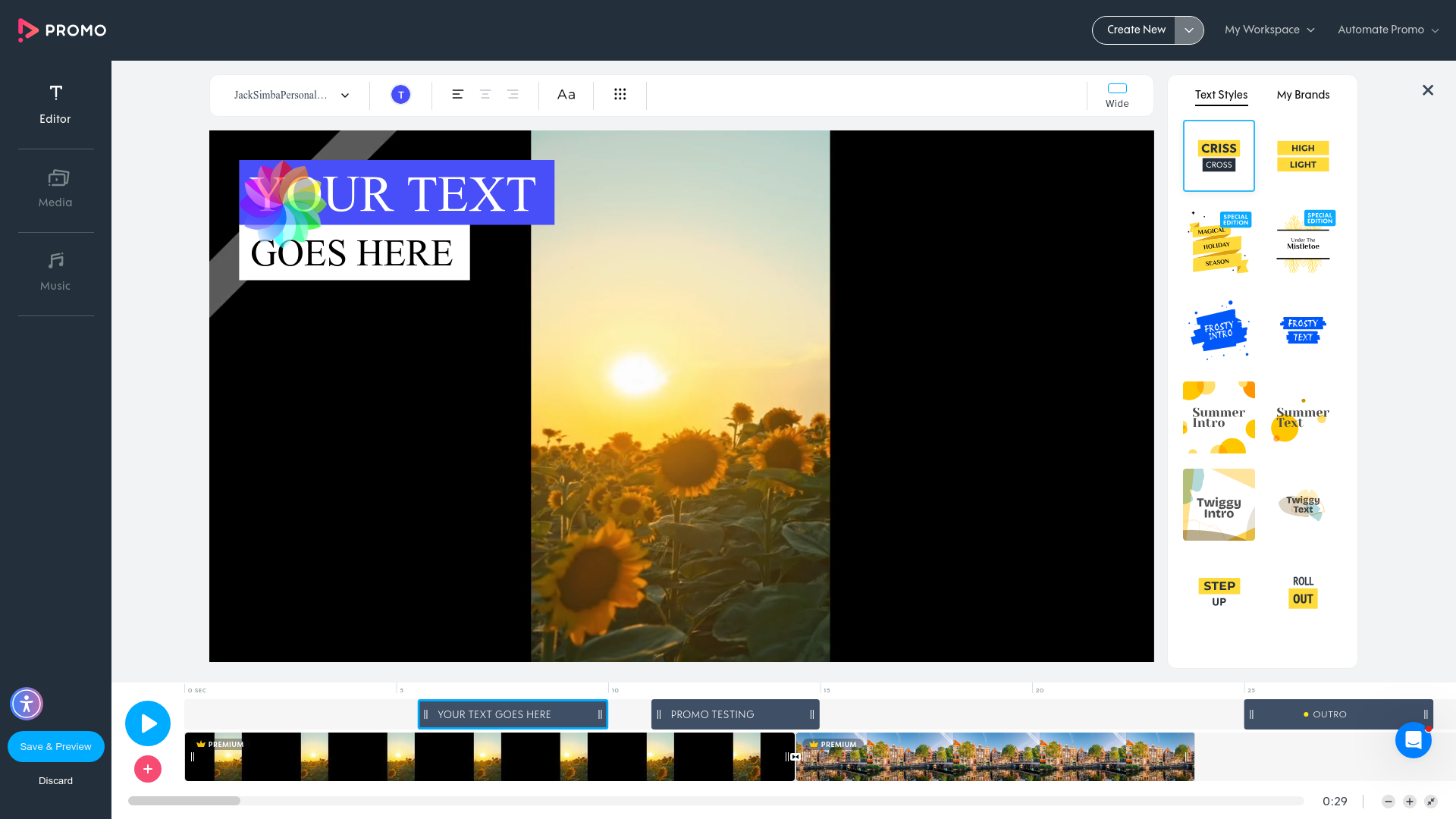Open the apps grid icon in text toolbar
1456x819 pixels.
point(620,95)
